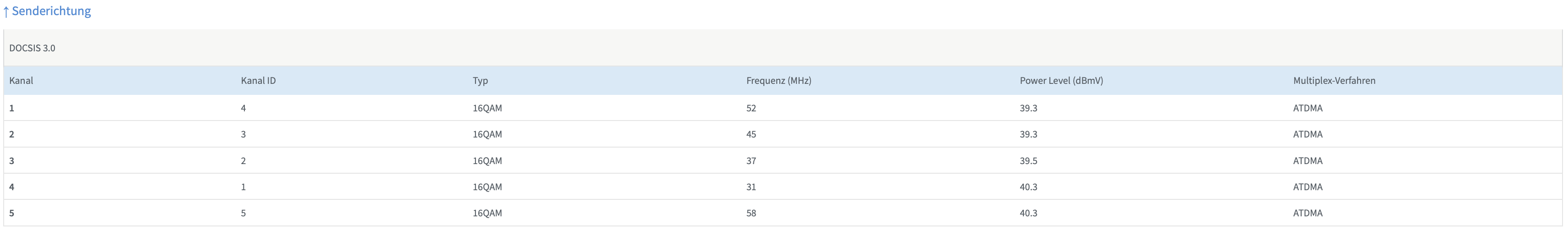Click ATDMA in the channel 5 row
1568x231 pixels.
[1308, 213]
